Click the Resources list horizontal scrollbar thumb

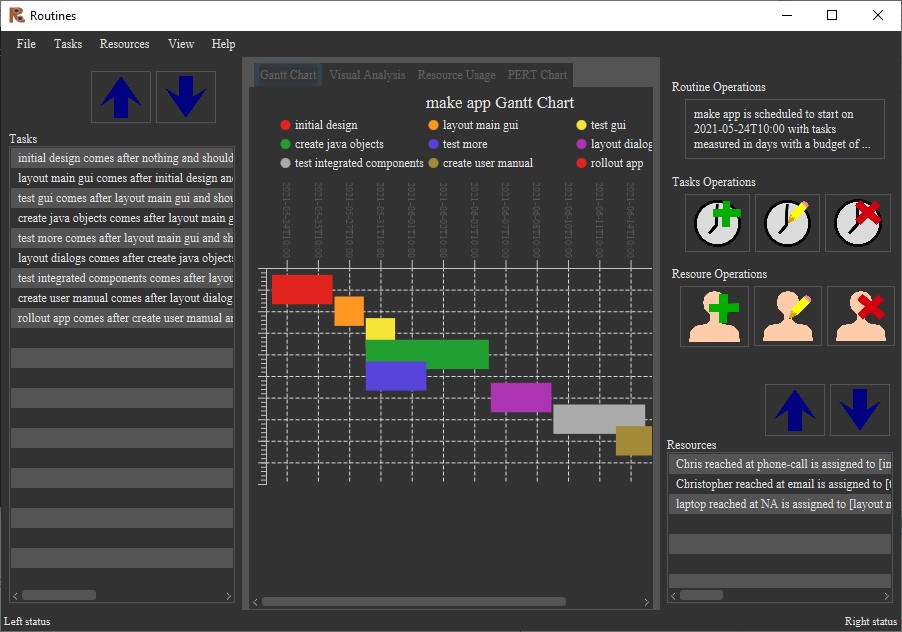701,595
